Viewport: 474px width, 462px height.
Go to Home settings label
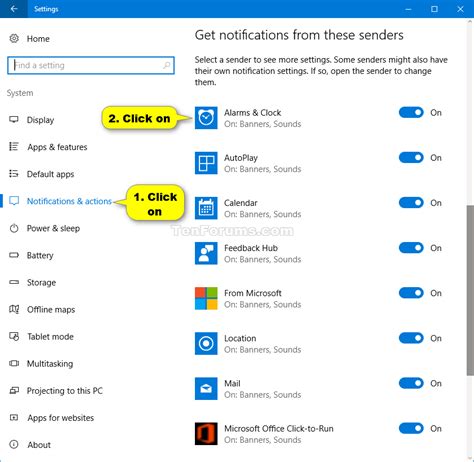pyautogui.click(x=38, y=39)
